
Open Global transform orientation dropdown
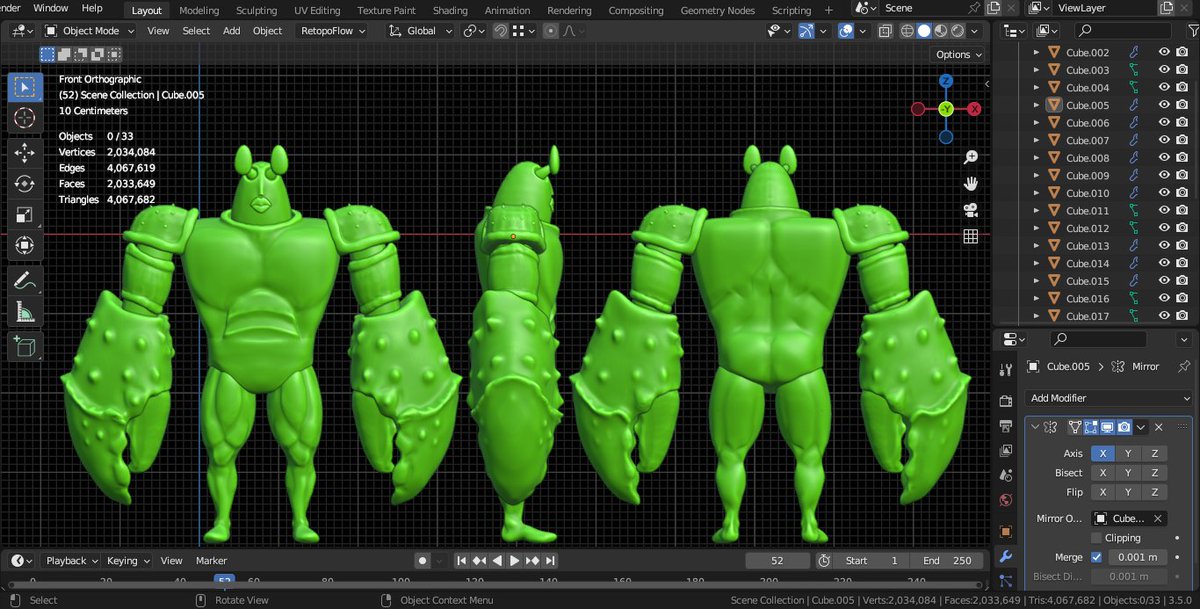(x=421, y=31)
